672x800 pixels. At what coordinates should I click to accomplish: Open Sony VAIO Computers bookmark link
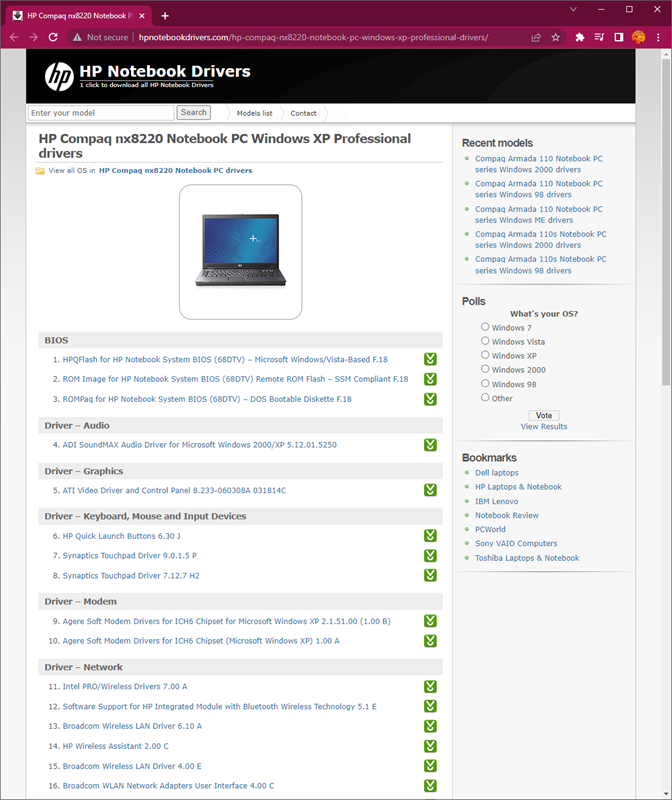tap(516, 543)
